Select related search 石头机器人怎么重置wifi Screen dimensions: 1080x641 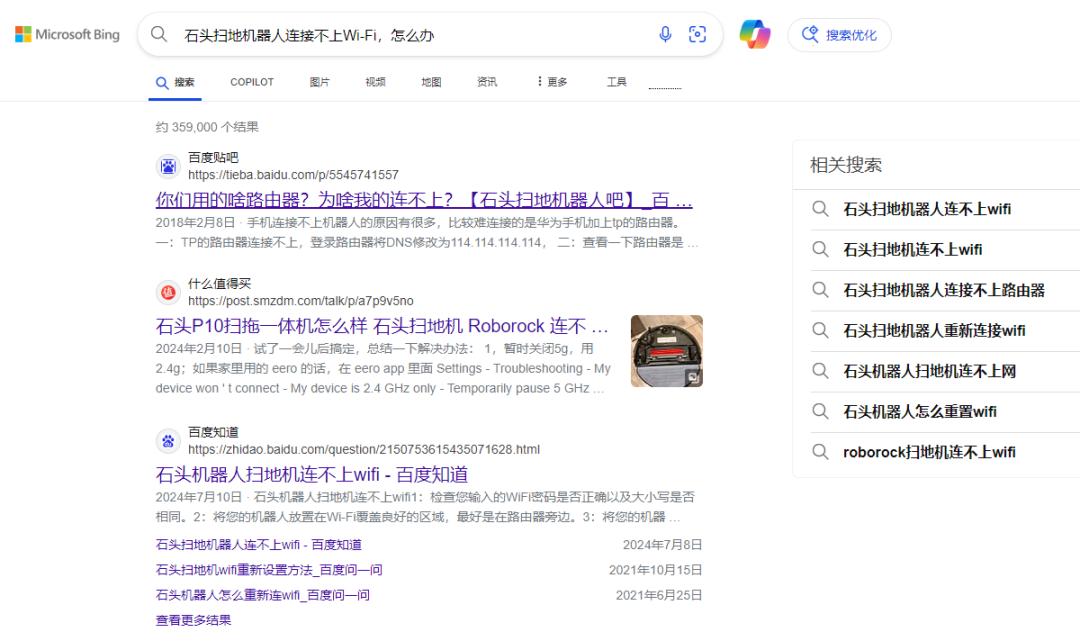[920, 412]
